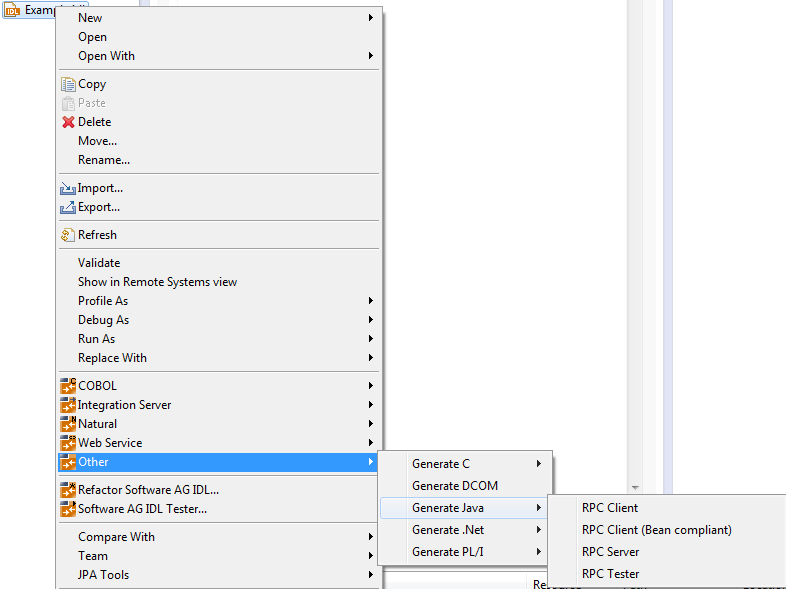Click the Copy icon in context menu
This screenshot has height=589, width=786.
[68, 84]
